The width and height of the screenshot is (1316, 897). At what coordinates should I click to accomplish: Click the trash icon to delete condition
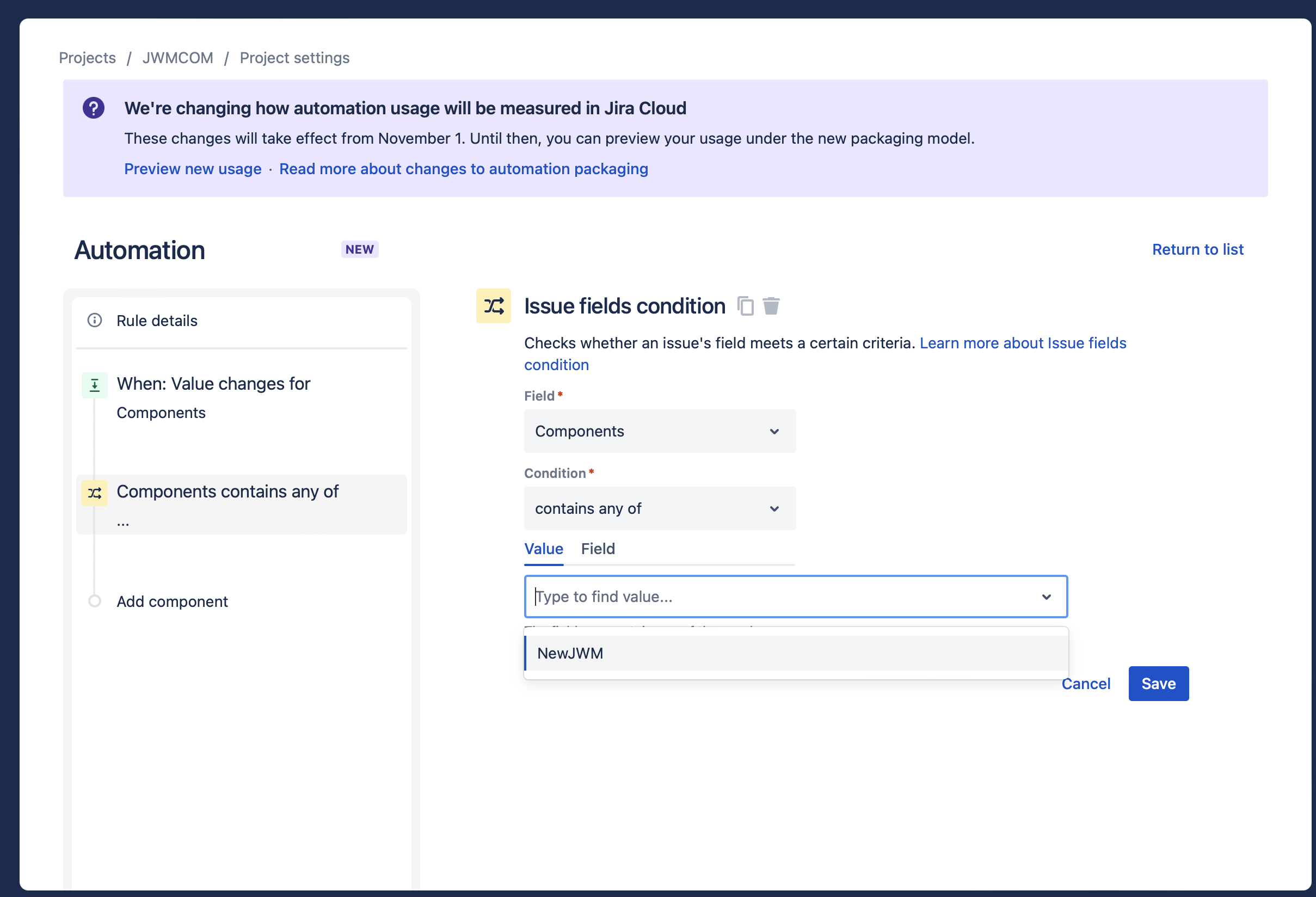(771, 306)
